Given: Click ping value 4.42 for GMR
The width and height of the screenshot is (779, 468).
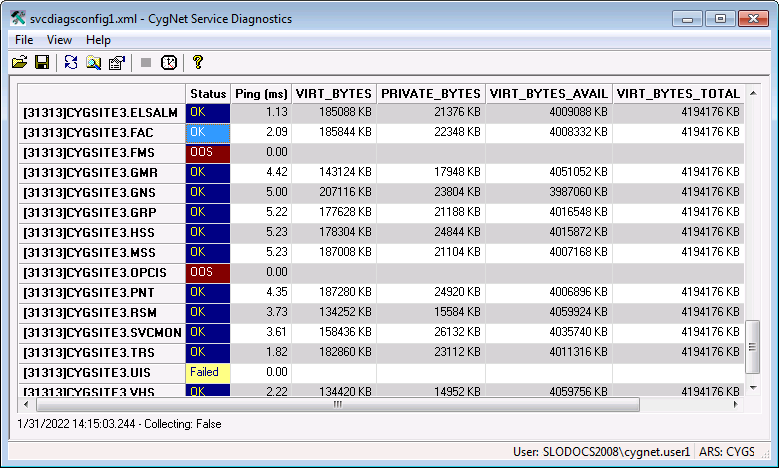Looking at the screenshot, I should tap(277, 172).
